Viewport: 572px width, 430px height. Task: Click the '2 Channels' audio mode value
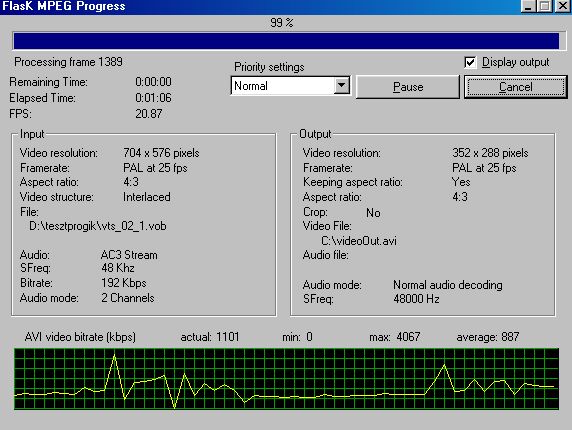click(128, 298)
